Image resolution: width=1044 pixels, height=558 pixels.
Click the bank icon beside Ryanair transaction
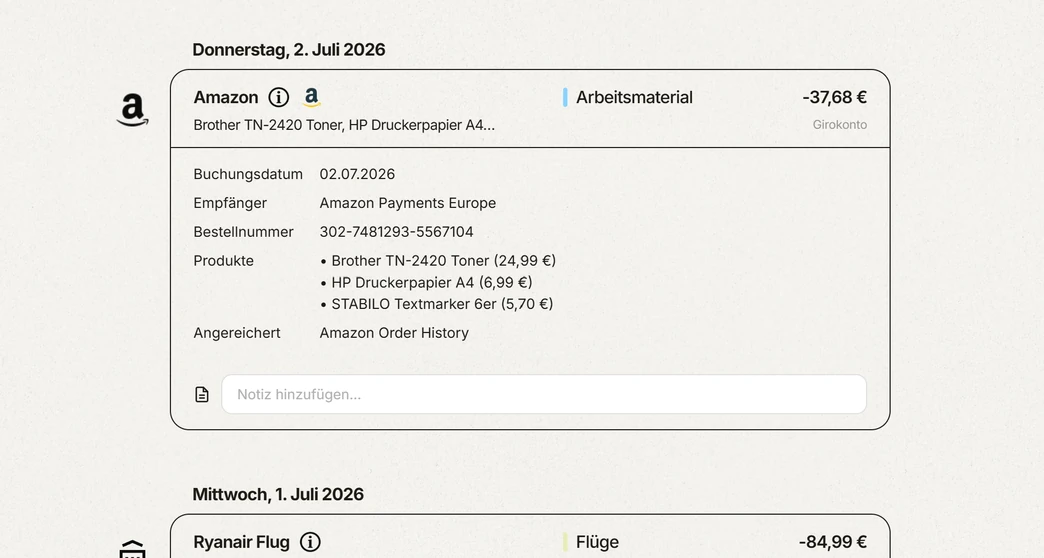132,549
